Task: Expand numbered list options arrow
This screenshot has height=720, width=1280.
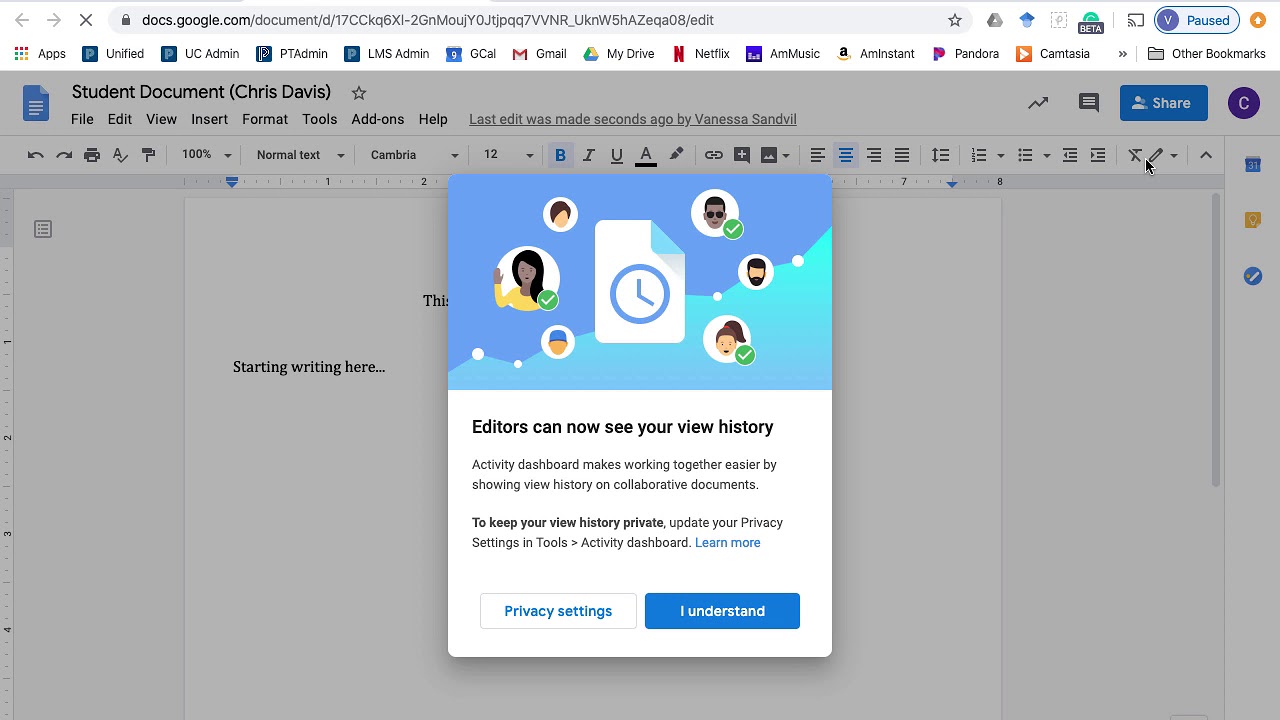Action: [x=1000, y=155]
